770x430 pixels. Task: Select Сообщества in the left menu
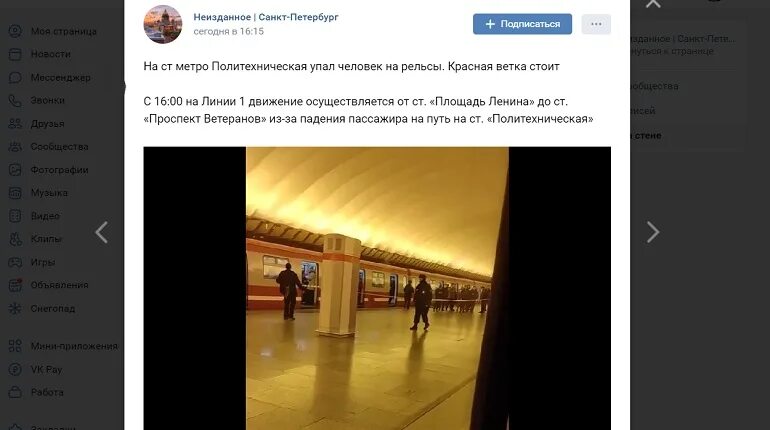click(x=59, y=147)
